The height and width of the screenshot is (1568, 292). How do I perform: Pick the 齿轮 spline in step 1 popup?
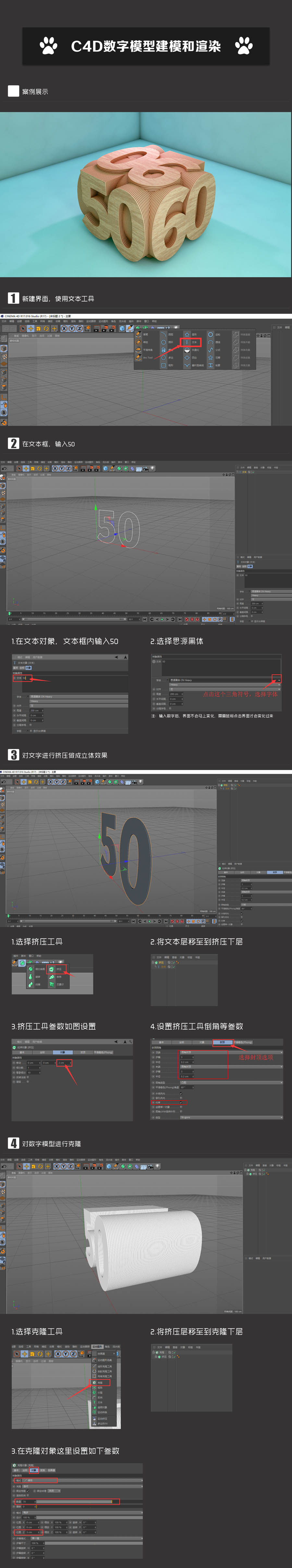214,334
